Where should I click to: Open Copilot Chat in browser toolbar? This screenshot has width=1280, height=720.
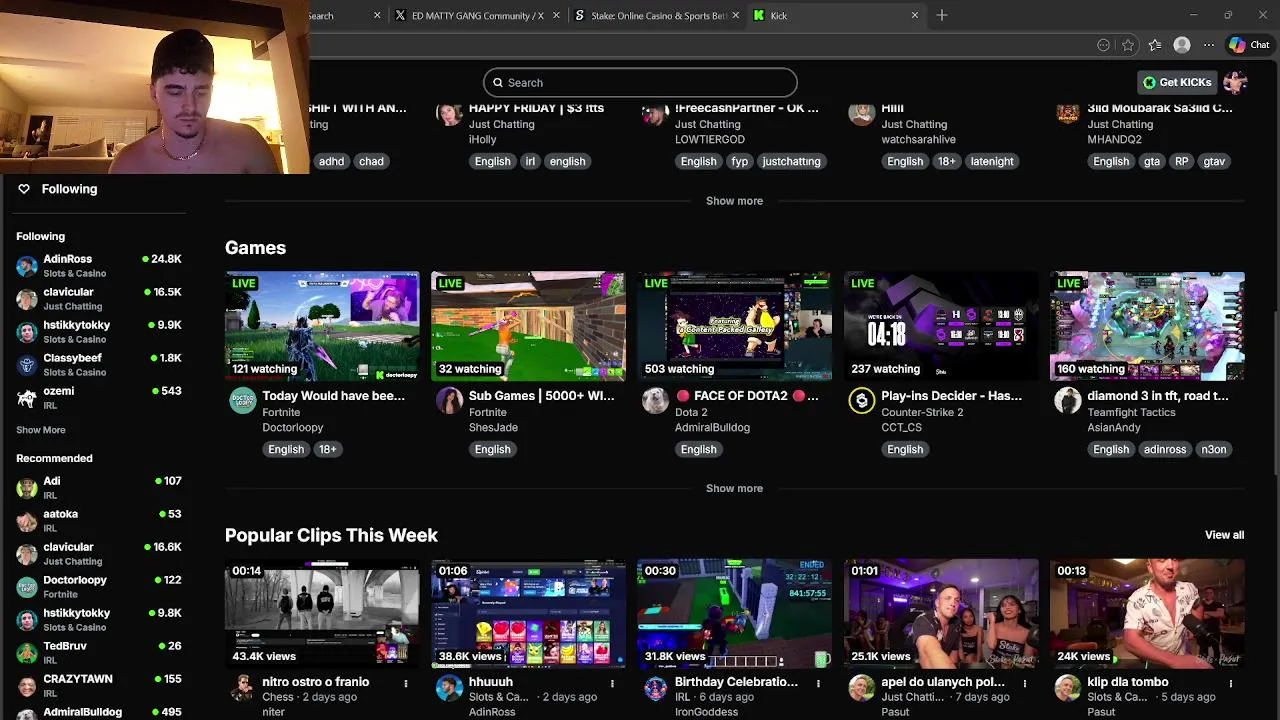(x=1249, y=45)
